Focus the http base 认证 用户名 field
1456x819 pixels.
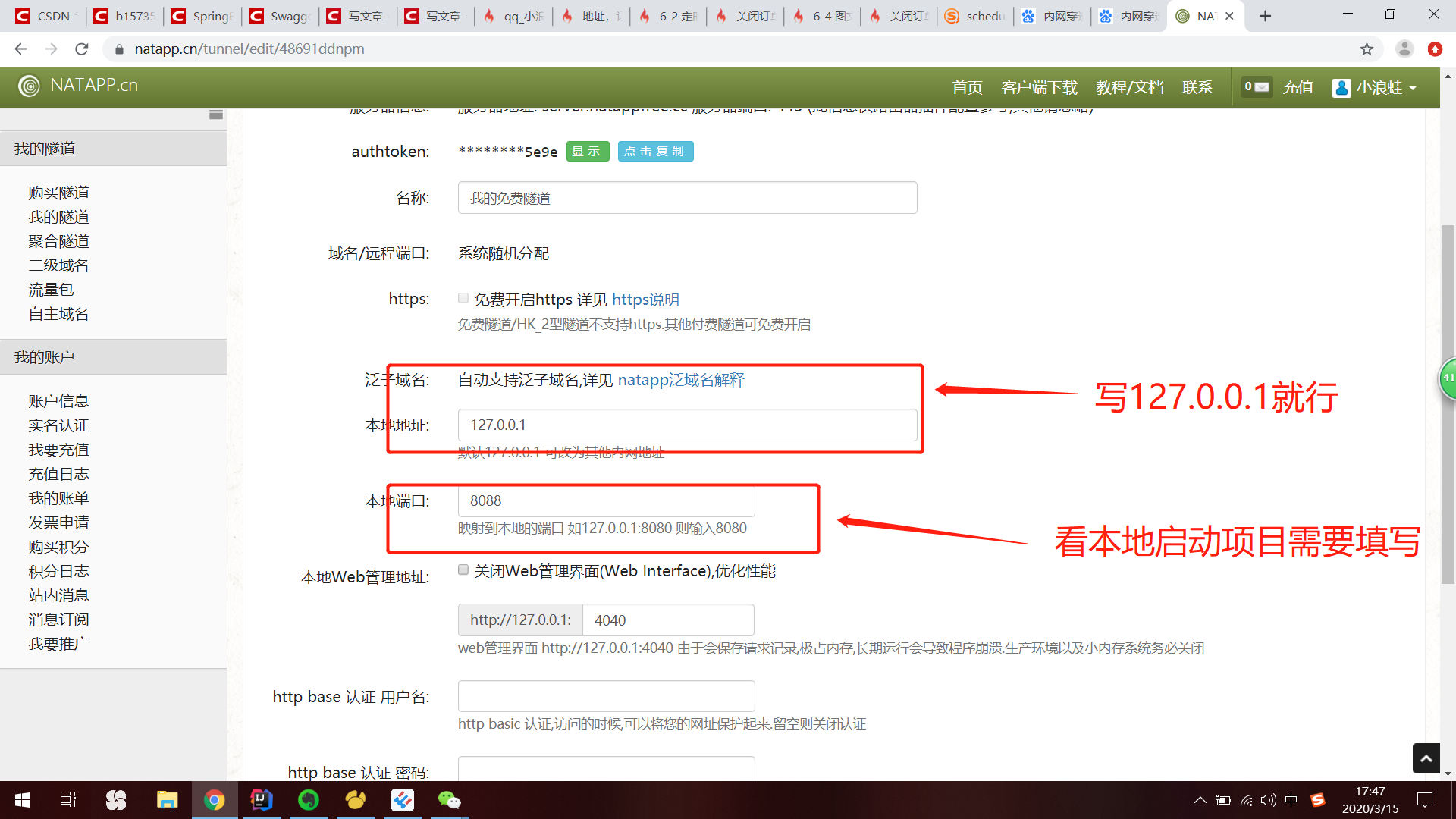(x=606, y=696)
